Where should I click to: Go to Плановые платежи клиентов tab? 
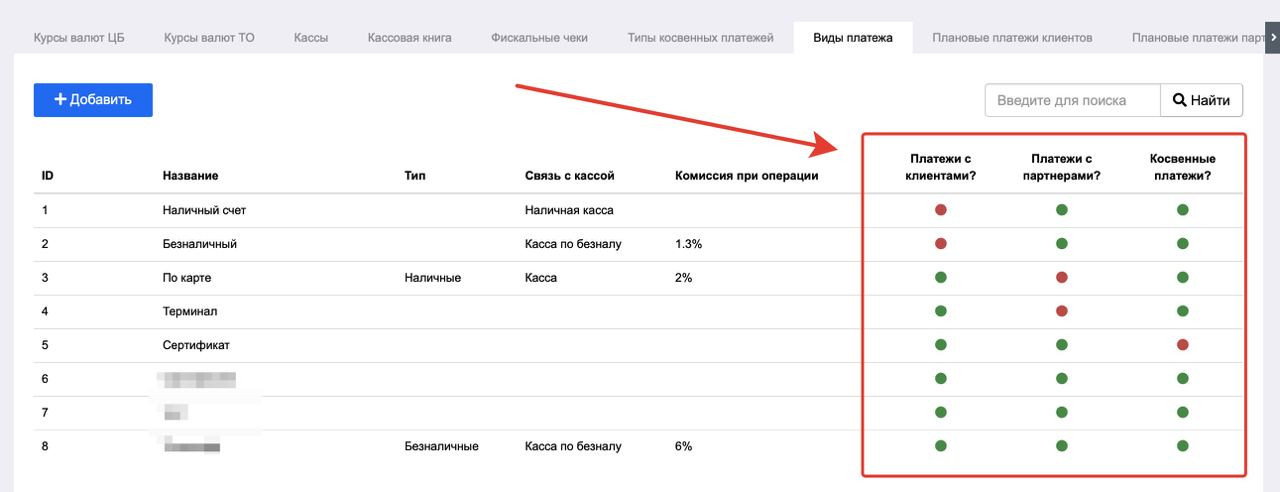click(1012, 38)
